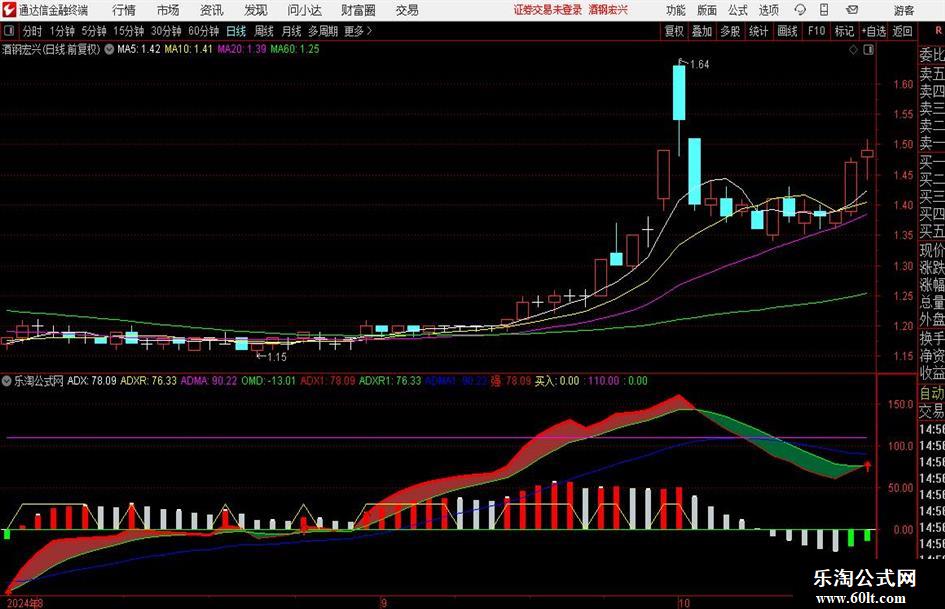Click the 游客 guest account label
Screen dimensions: 945x609
tap(904, 10)
